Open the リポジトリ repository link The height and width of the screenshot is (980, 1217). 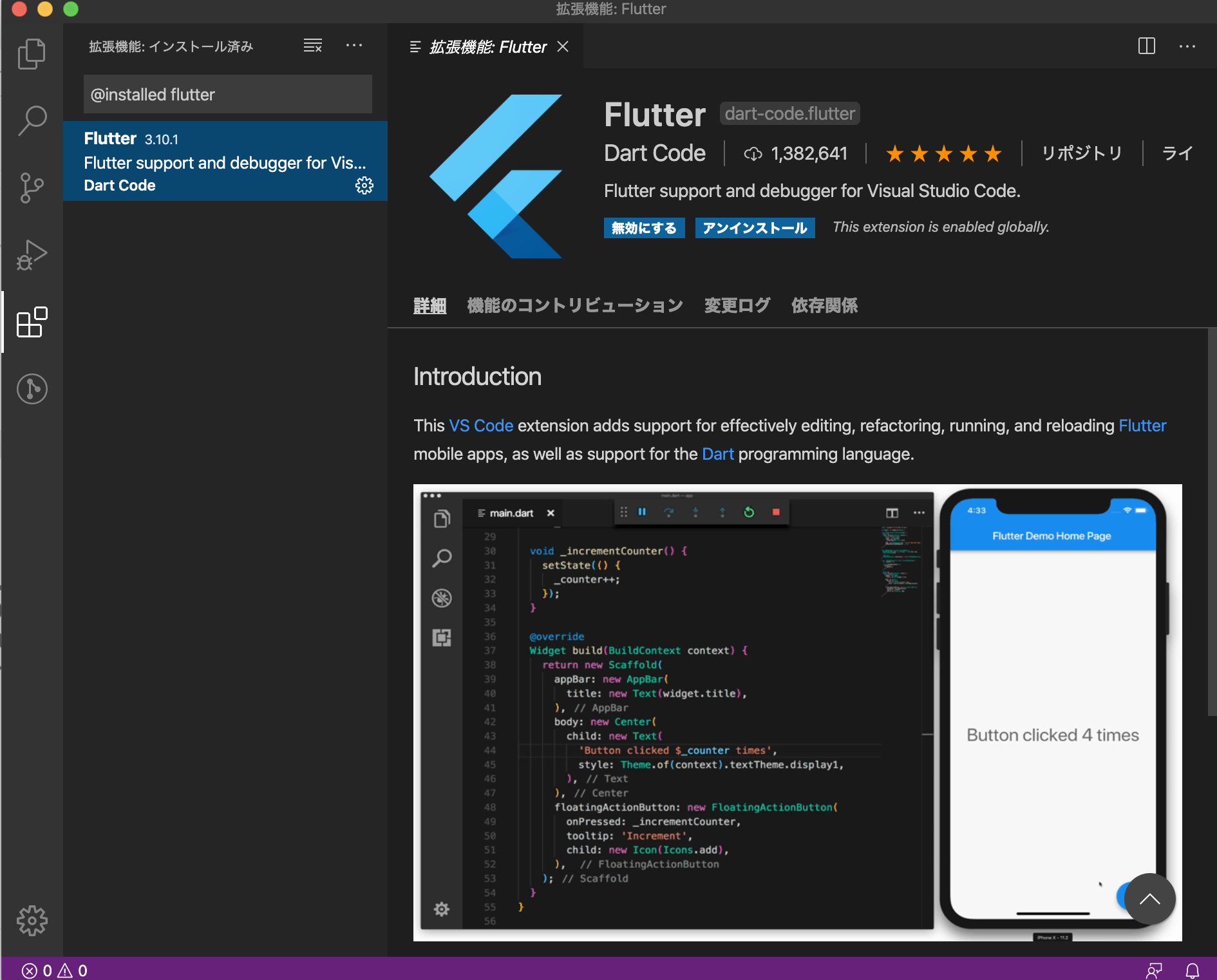coord(1082,153)
